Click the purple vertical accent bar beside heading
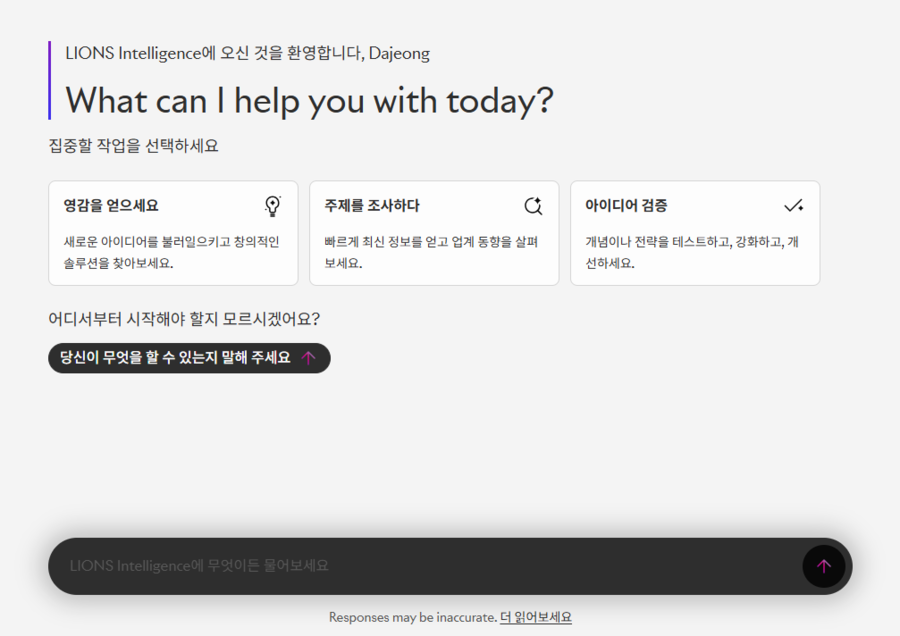This screenshot has height=636, width=900. click(50, 80)
